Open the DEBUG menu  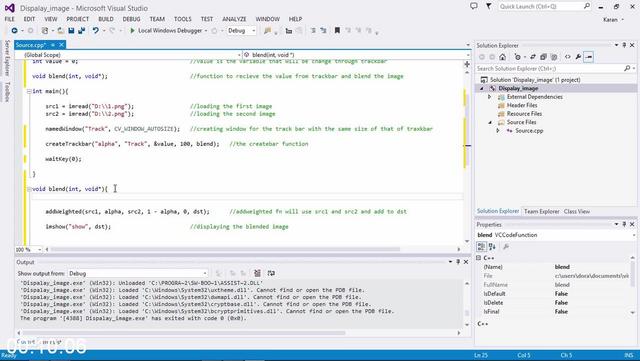pyautogui.click(x=131, y=19)
